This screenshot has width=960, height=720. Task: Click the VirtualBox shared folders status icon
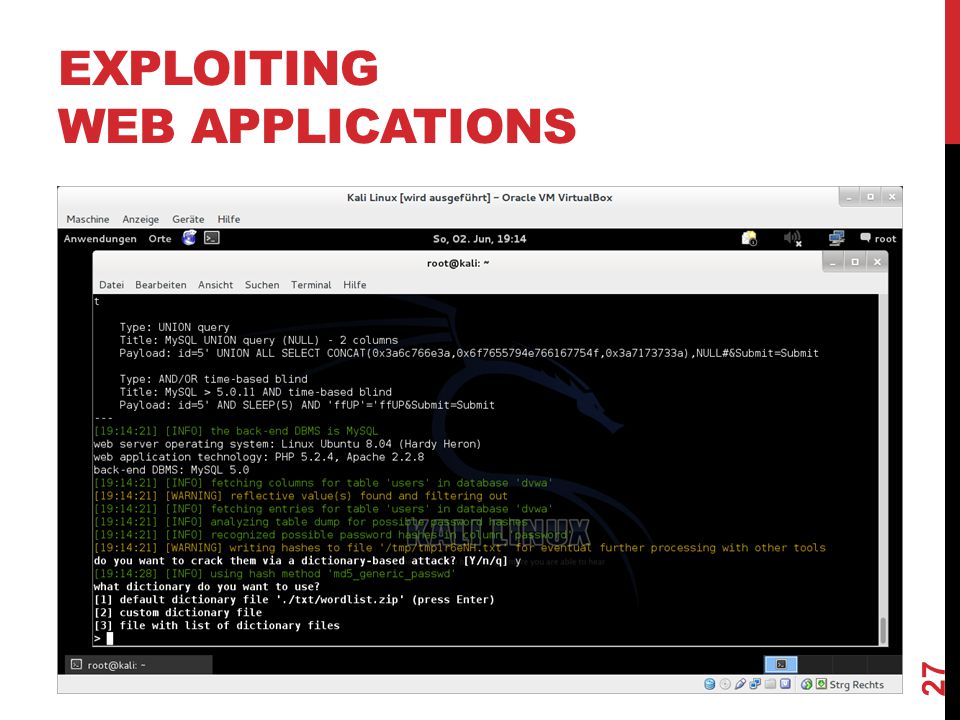[770, 684]
